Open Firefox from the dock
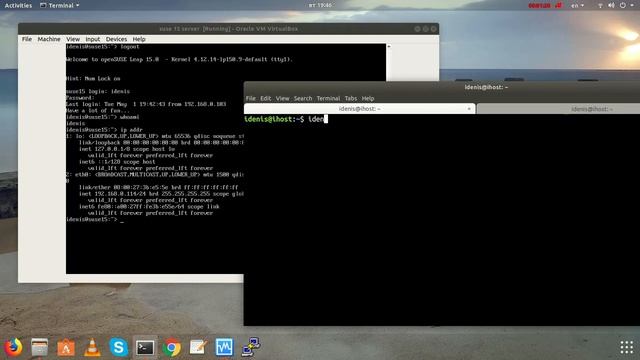Viewport: 640px width, 360px height. tap(13, 347)
